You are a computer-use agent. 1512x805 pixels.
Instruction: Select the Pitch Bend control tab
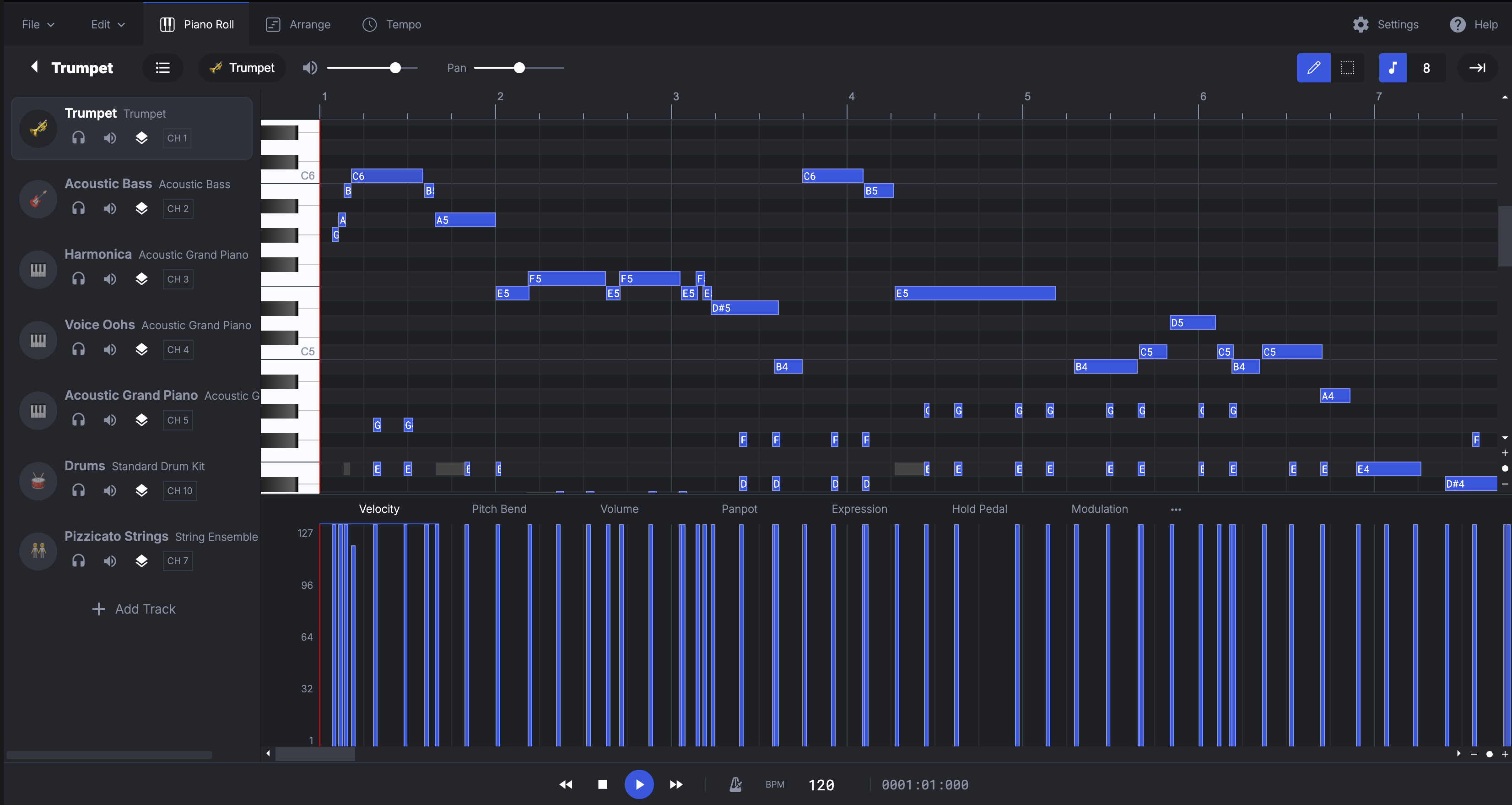pyautogui.click(x=499, y=509)
